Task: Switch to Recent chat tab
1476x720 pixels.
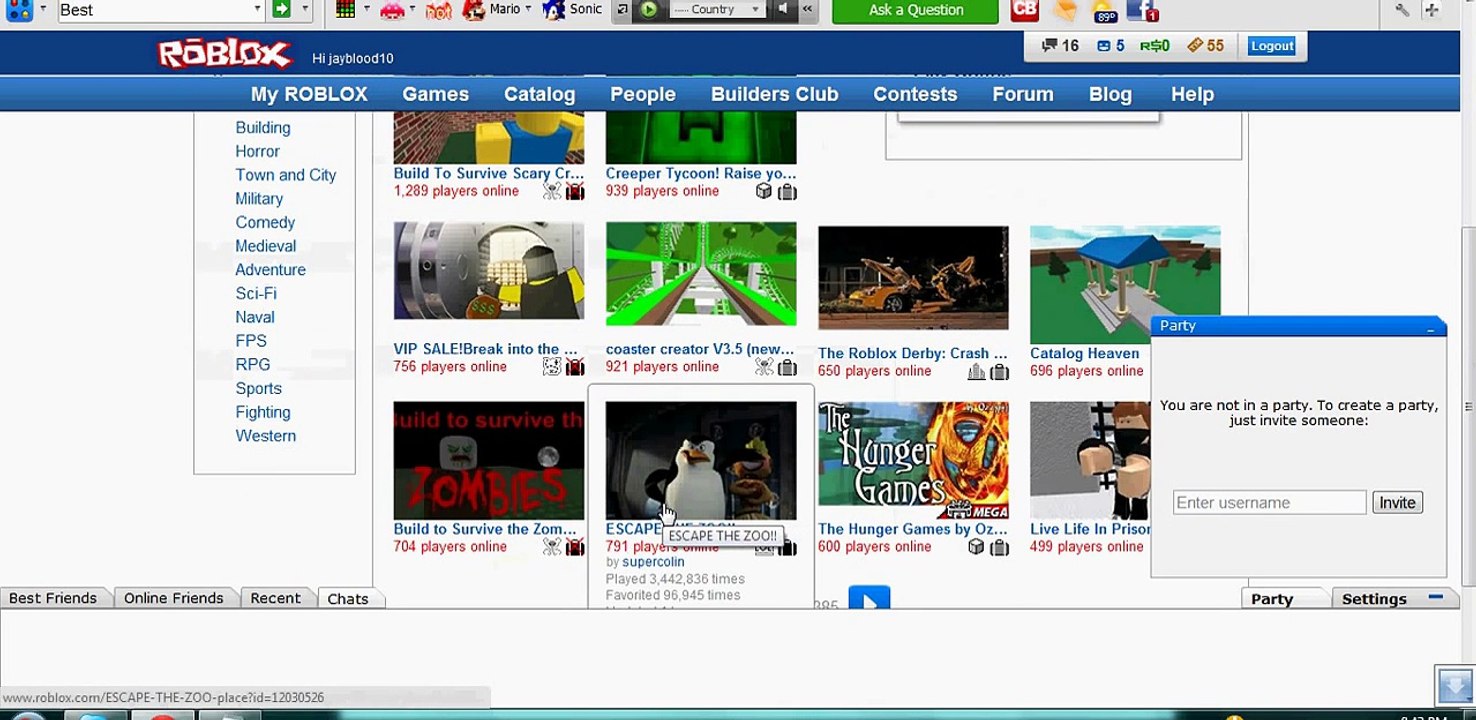Action: pos(275,598)
